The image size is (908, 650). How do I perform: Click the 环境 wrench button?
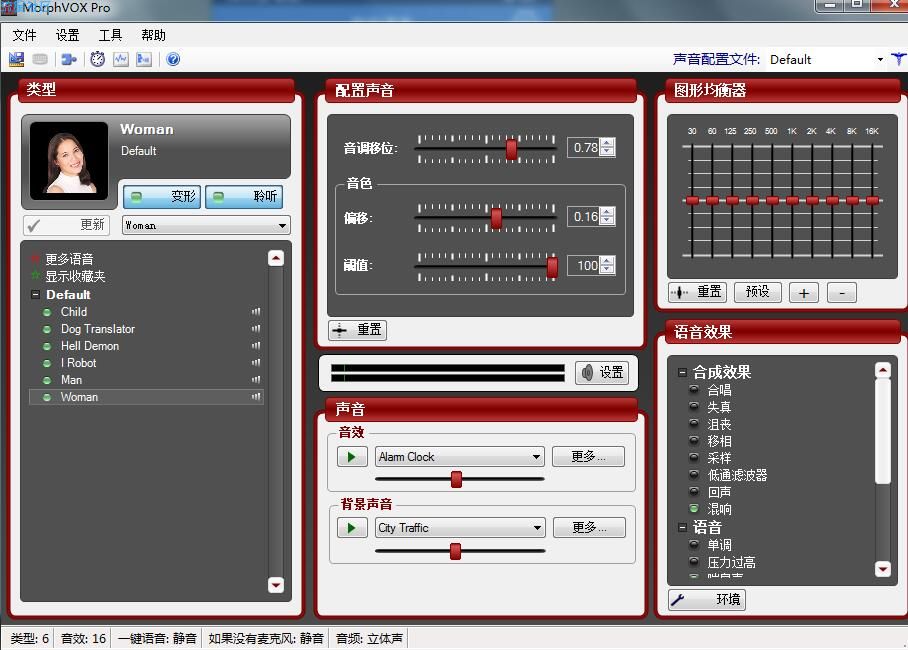pyautogui.click(x=707, y=600)
